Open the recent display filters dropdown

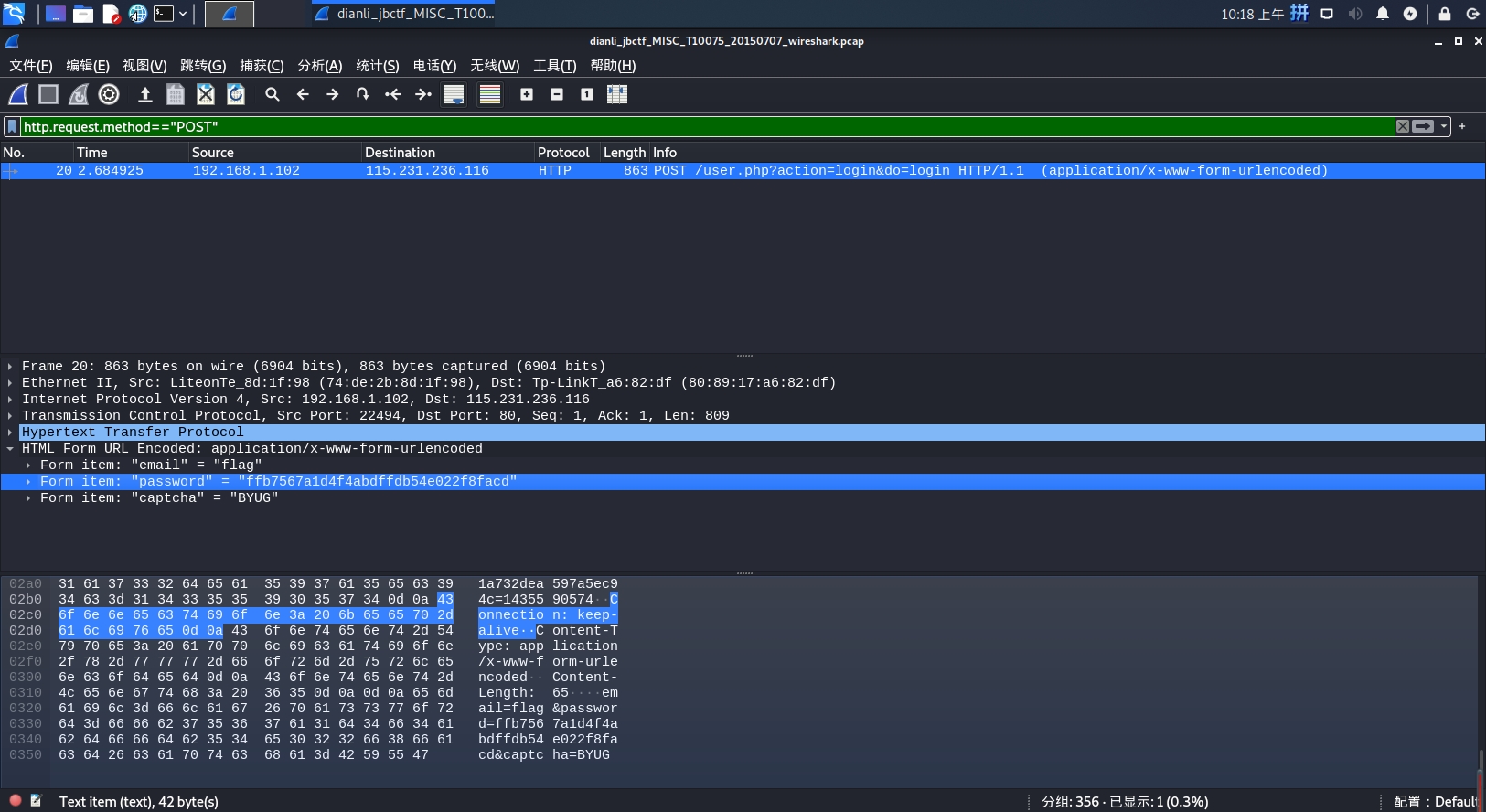coord(1444,126)
